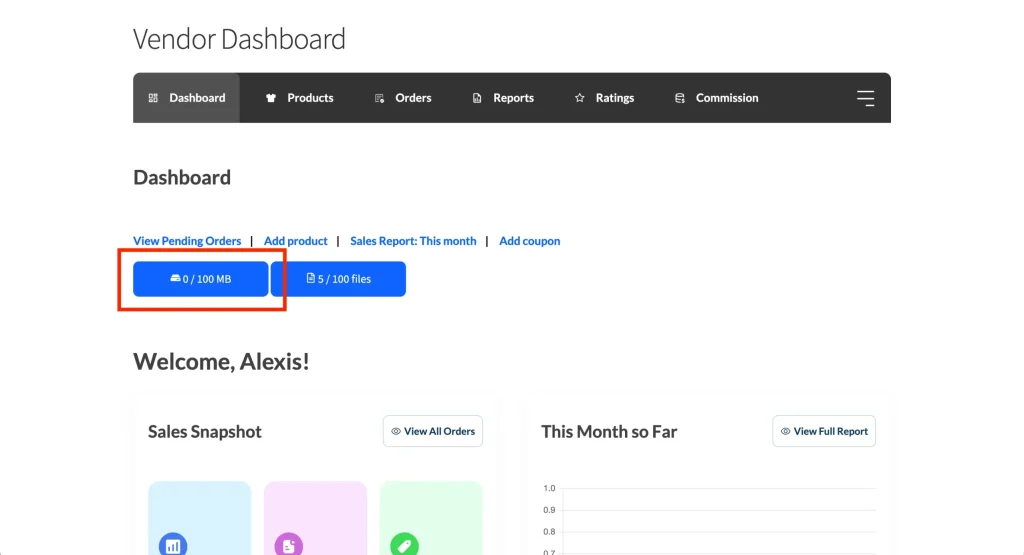Open Sales Report: This month link

point(413,241)
